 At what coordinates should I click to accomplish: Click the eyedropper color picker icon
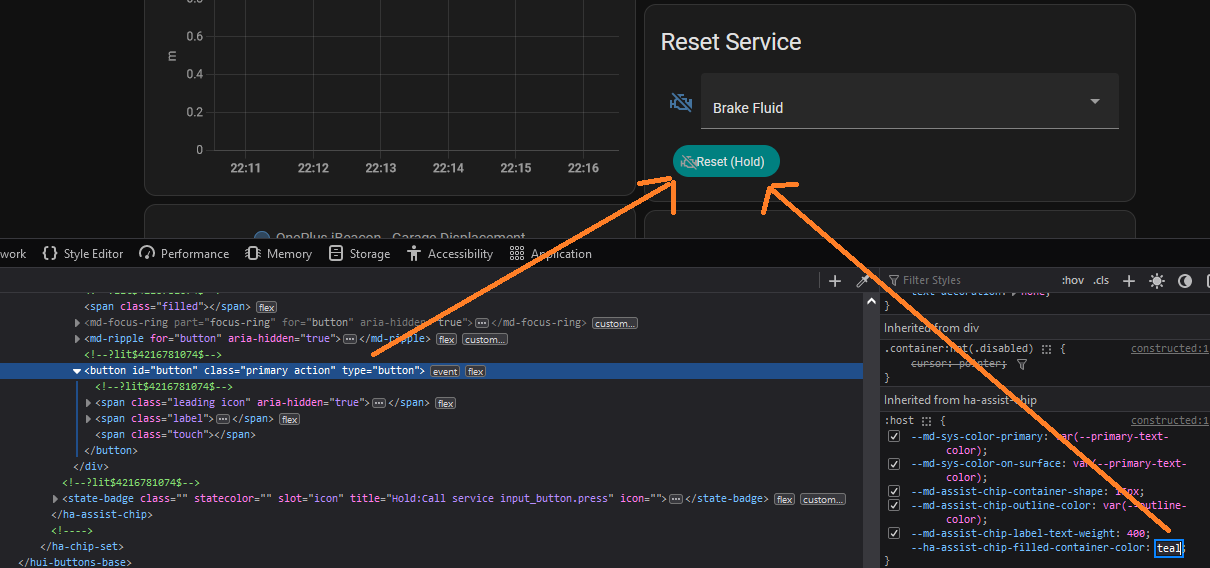pyautogui.click(x=862, y=281)
